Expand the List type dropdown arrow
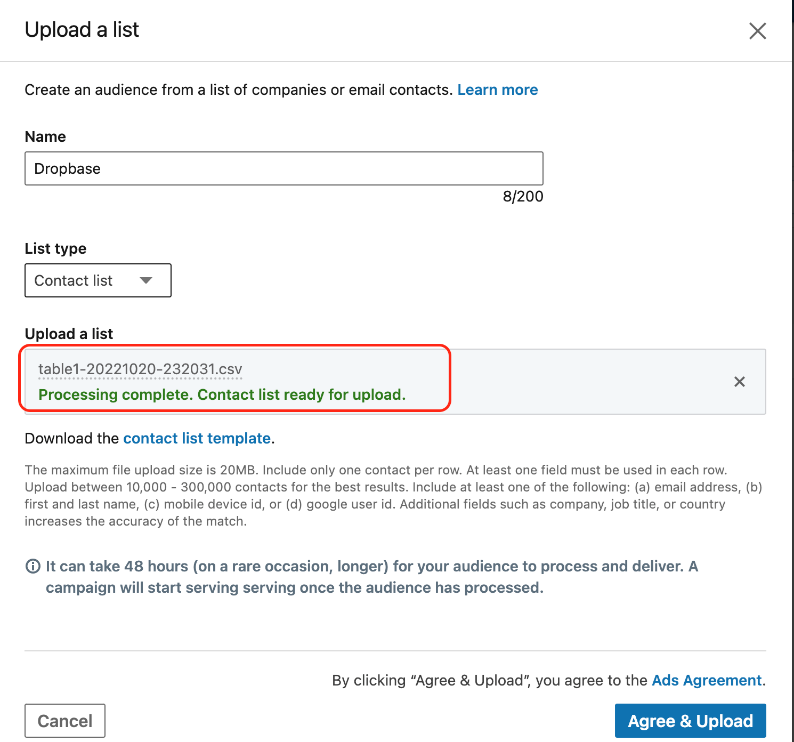This screenshot has width=794, height=742. coord(146,281)
